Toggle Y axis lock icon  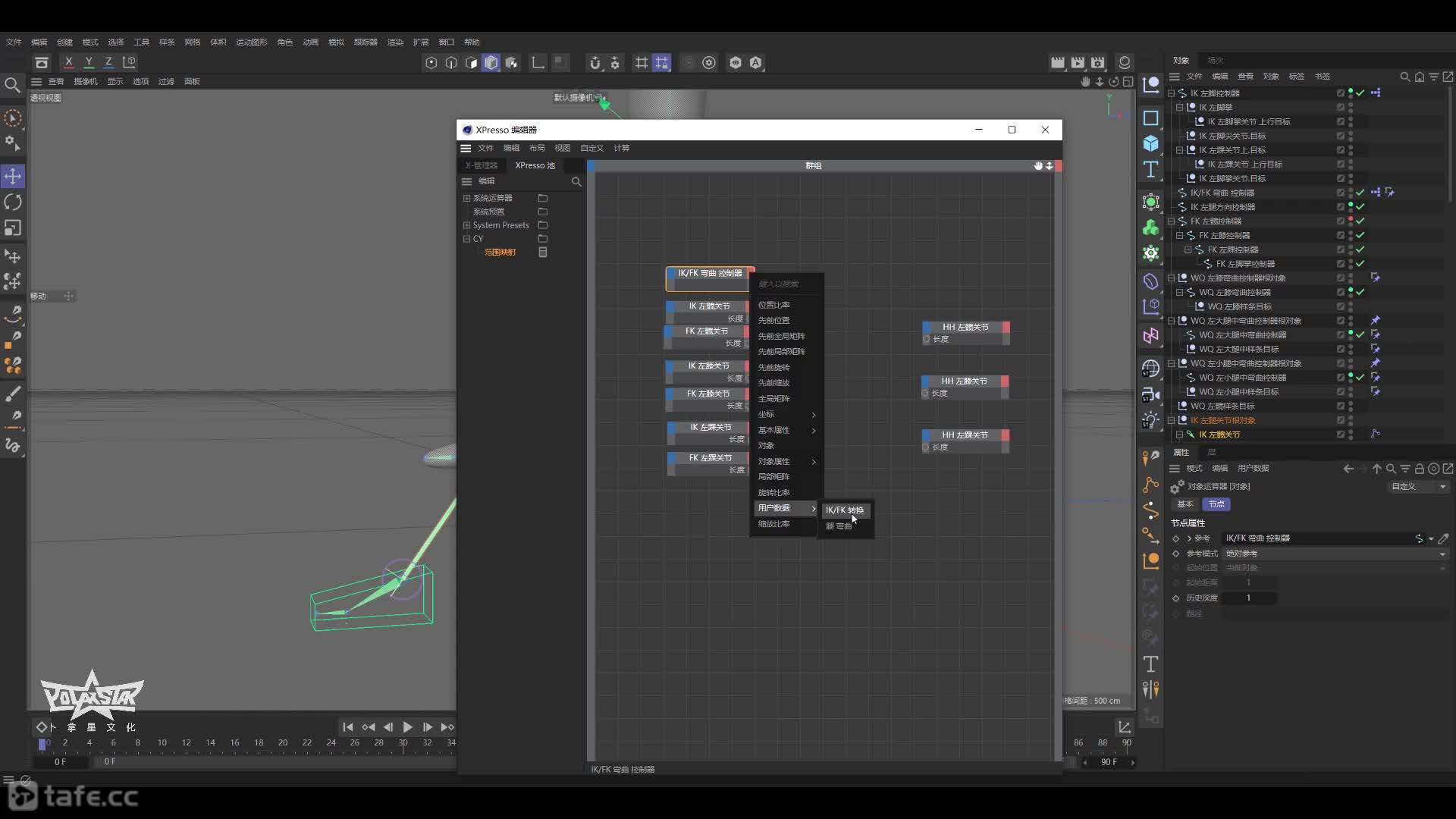pyautogui.click(x=89, y=62)
